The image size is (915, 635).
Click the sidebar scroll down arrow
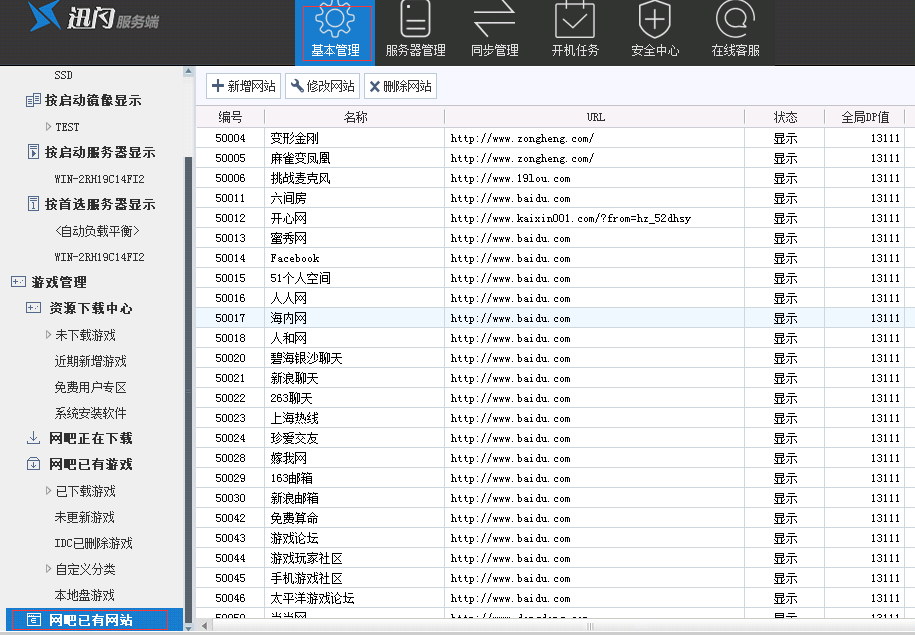tap(188, 628)
